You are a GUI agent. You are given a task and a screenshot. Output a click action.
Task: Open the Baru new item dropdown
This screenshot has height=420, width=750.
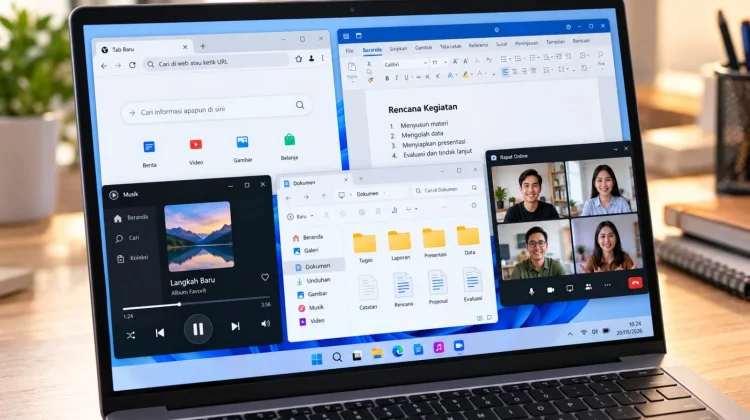(x=300, y=217)
